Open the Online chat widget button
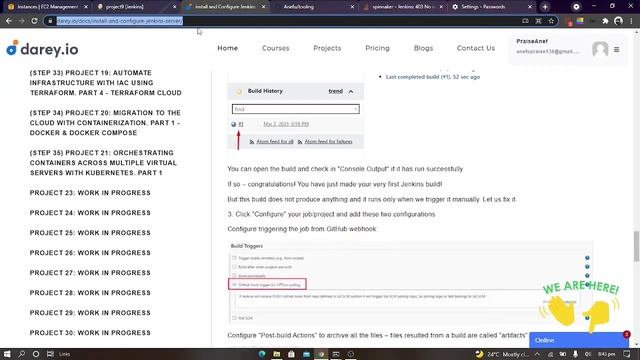The width and height of the screenshot is (640, 360). 578,340
